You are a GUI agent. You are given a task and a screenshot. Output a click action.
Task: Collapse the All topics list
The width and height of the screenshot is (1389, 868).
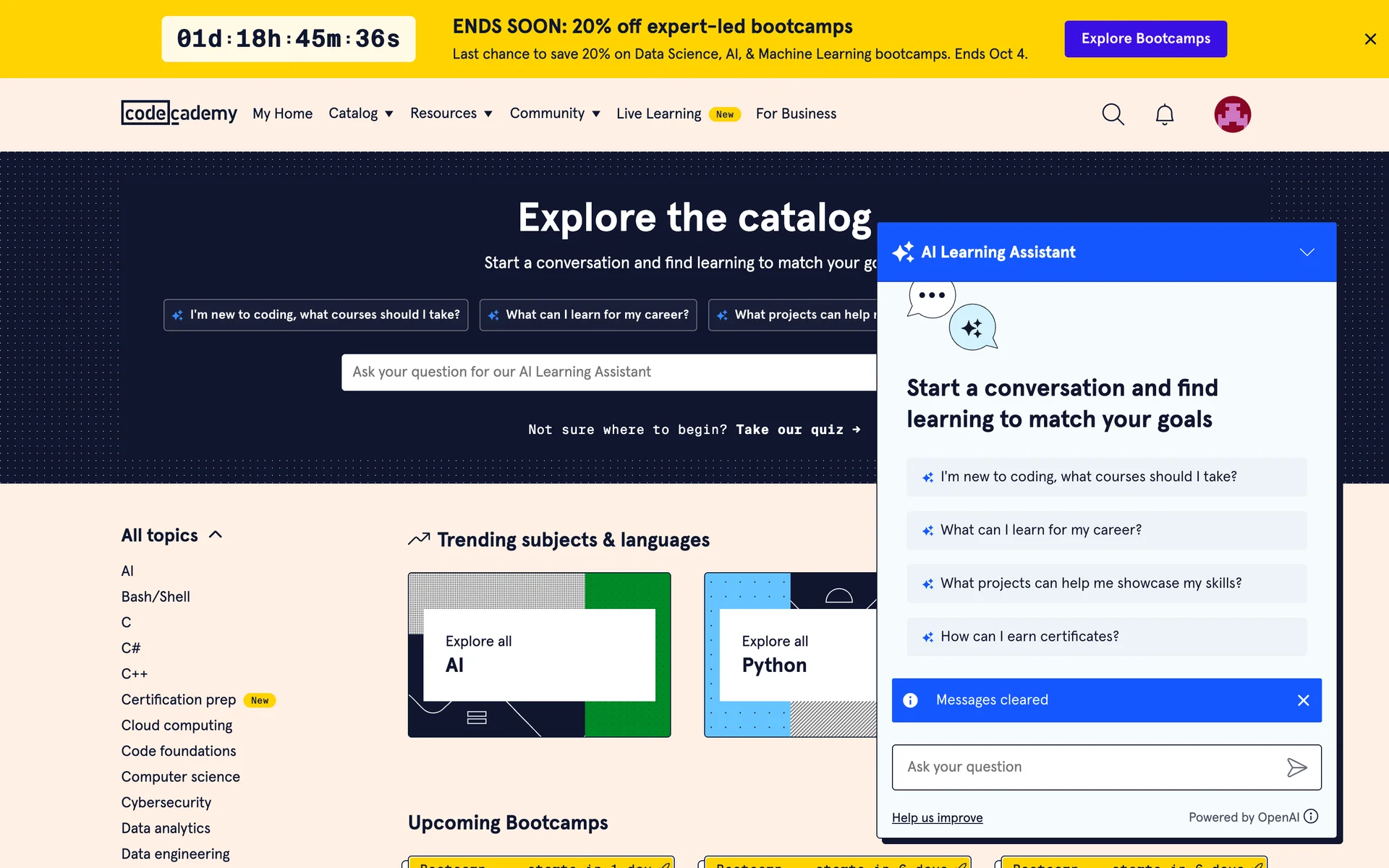215,535
